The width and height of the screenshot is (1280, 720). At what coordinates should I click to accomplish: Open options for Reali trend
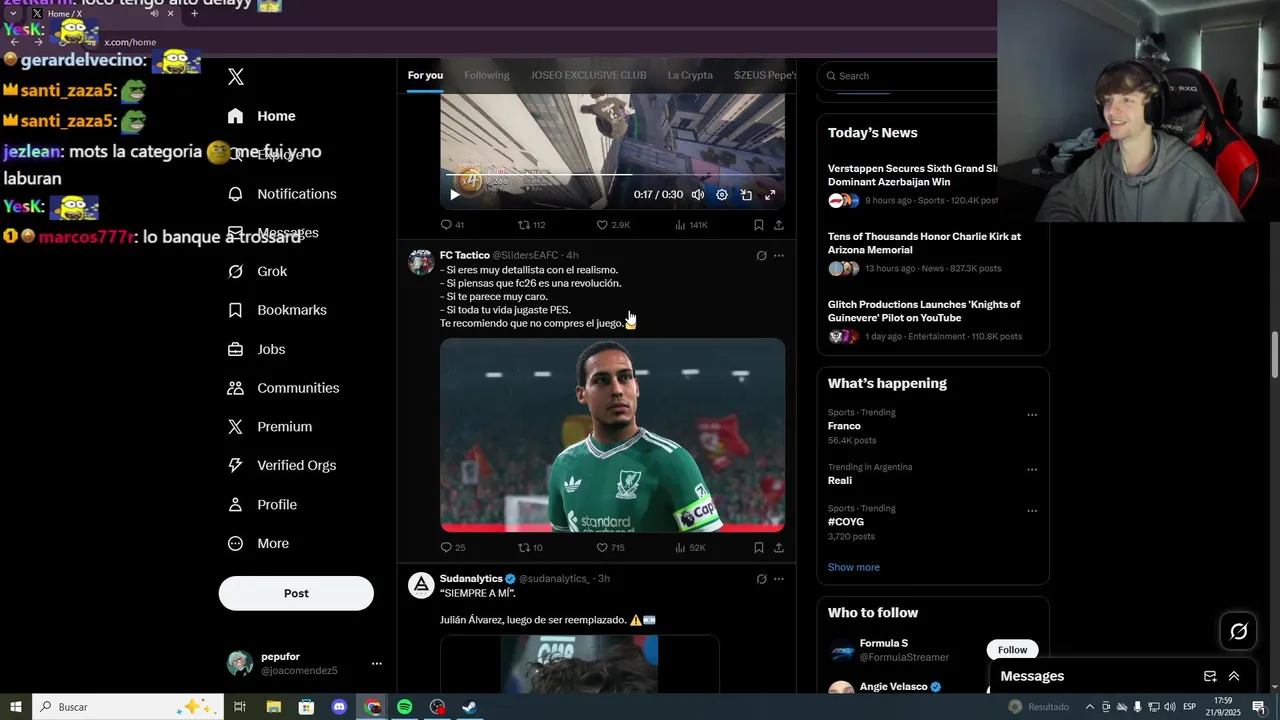coord(1032,469)
